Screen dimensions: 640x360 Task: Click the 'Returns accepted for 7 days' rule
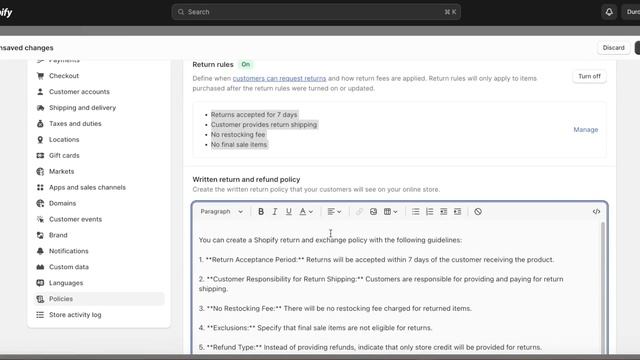[254, 115]
